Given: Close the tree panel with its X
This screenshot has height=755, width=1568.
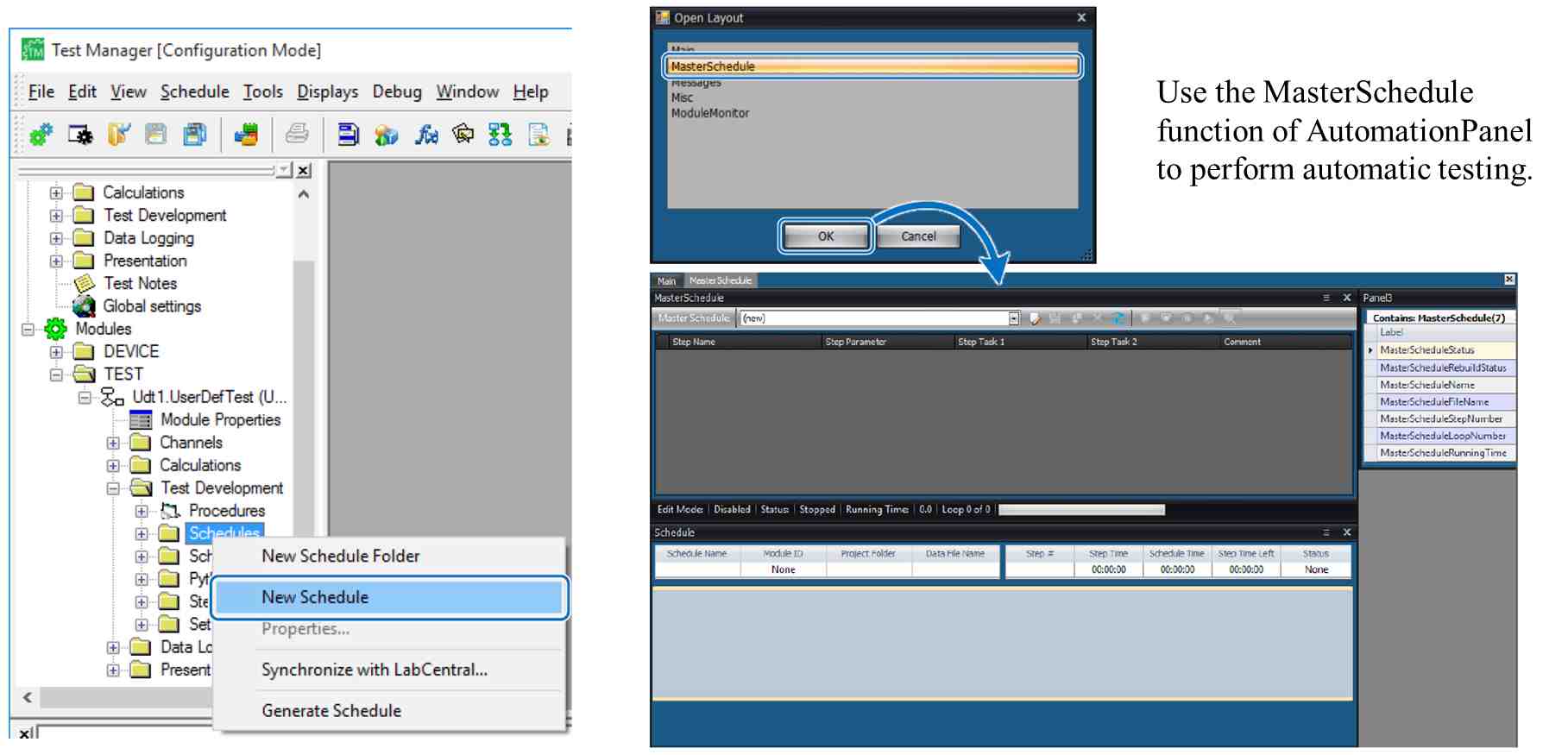Looking at the screenshot, I should point(304,171).
